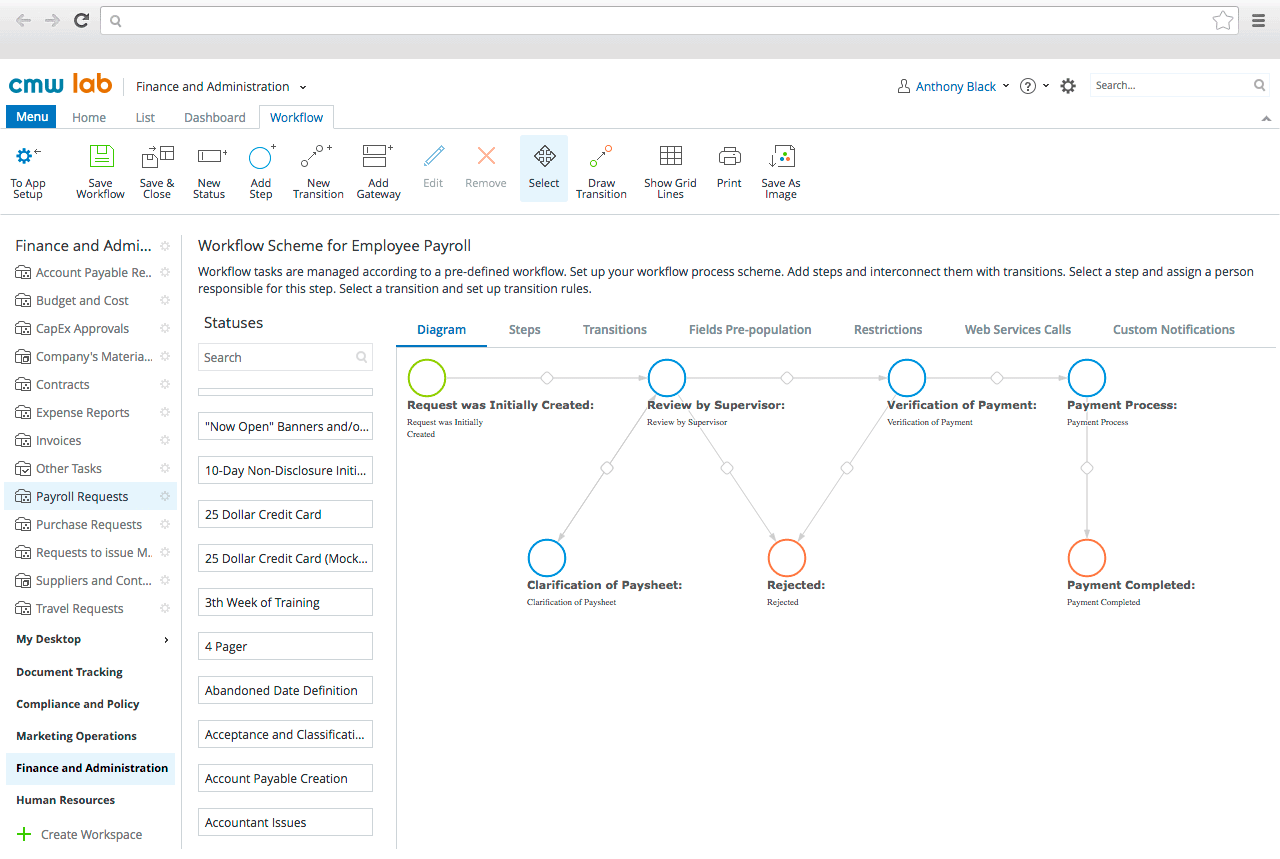The width and height of the screenshot is (1280, 859).
Task: Select the Payment Process step circle
Action: [1087, 378]
